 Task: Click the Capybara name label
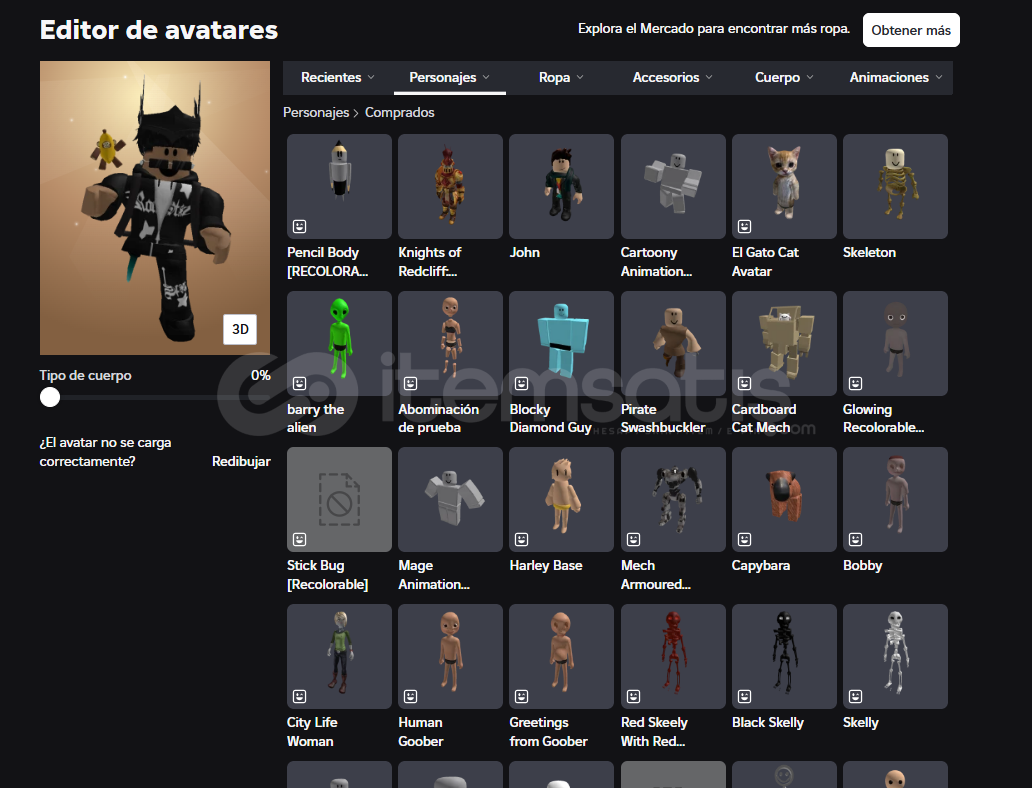(761, 565)
